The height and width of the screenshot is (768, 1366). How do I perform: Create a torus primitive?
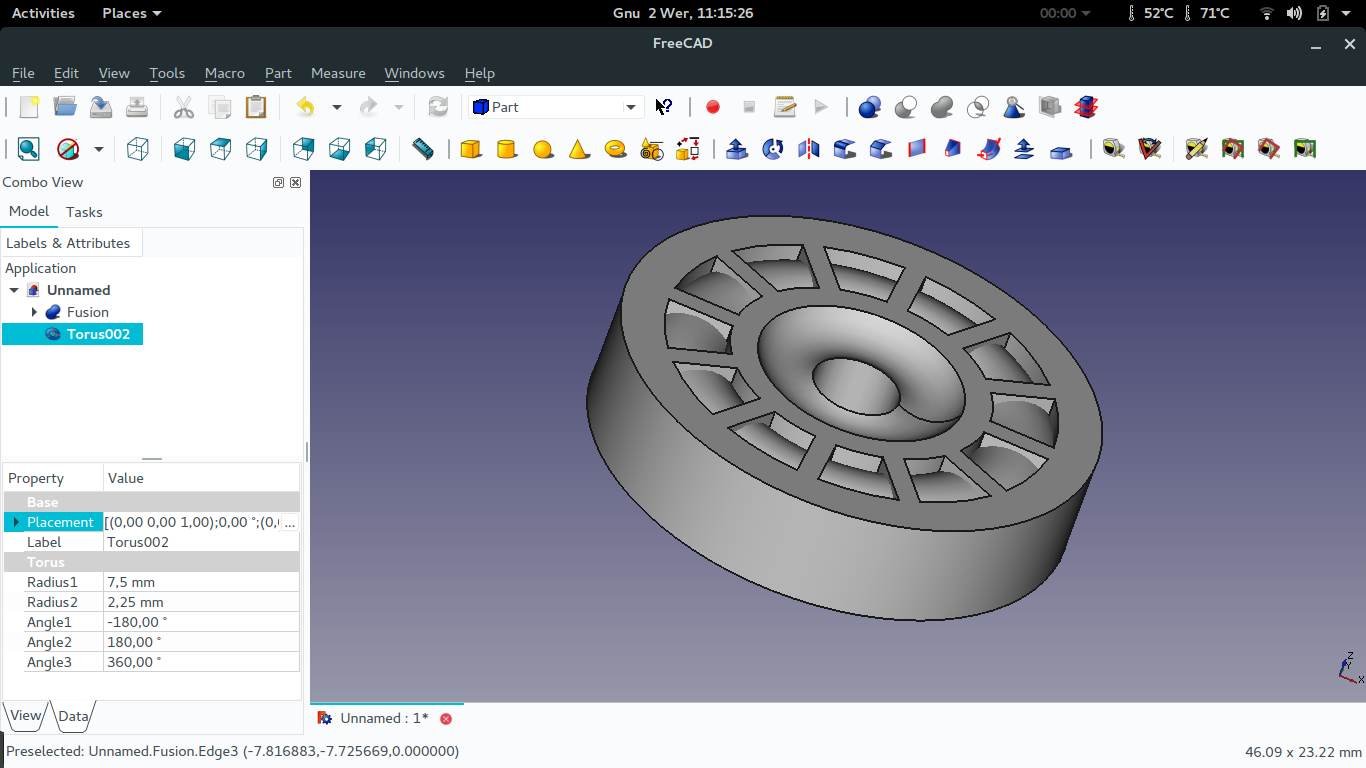(615, 148)
